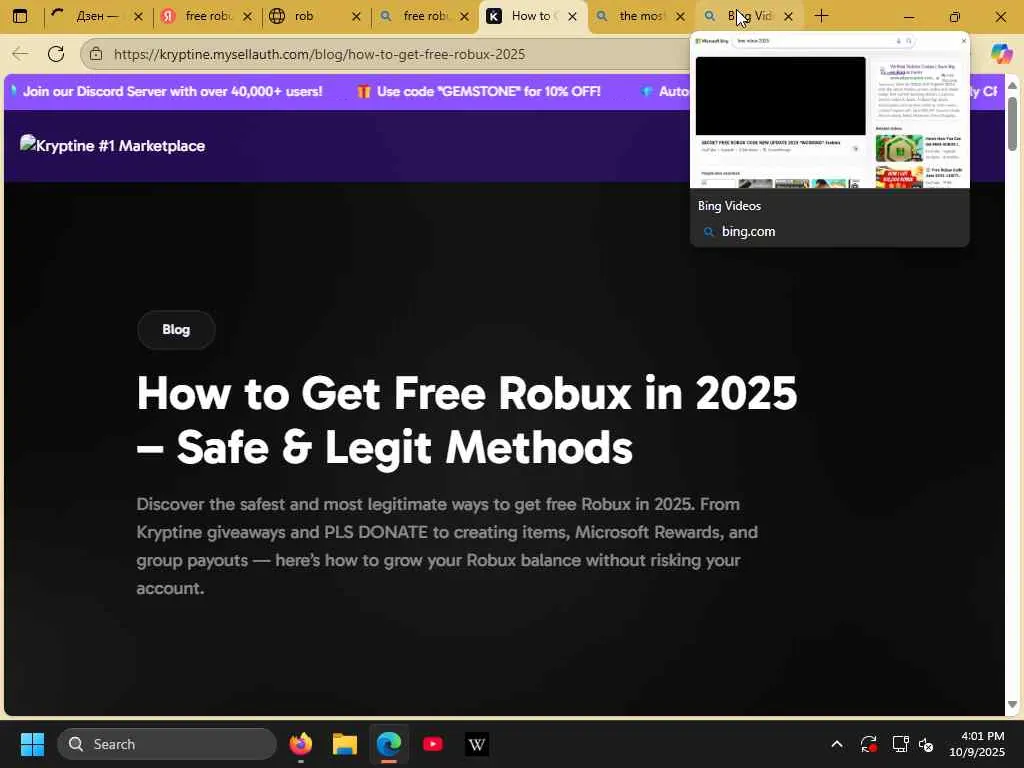Close the Дзен tab

click(138, 17)
